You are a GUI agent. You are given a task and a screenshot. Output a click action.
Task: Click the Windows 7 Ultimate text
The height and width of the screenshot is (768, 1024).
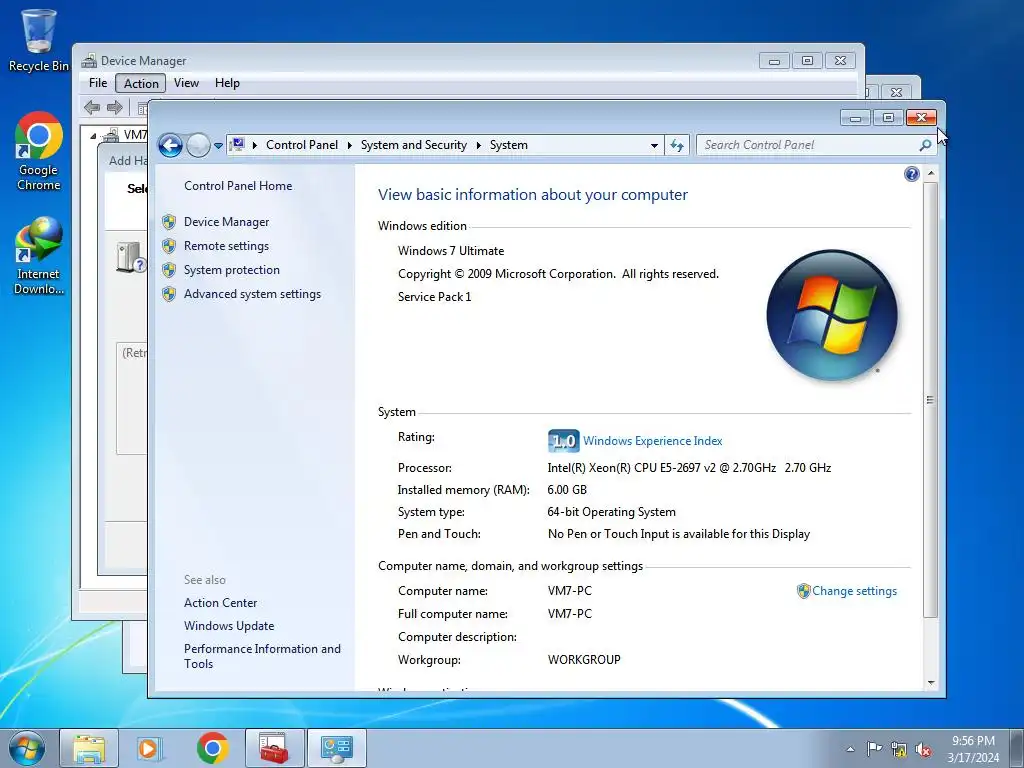tap(451, 251)
